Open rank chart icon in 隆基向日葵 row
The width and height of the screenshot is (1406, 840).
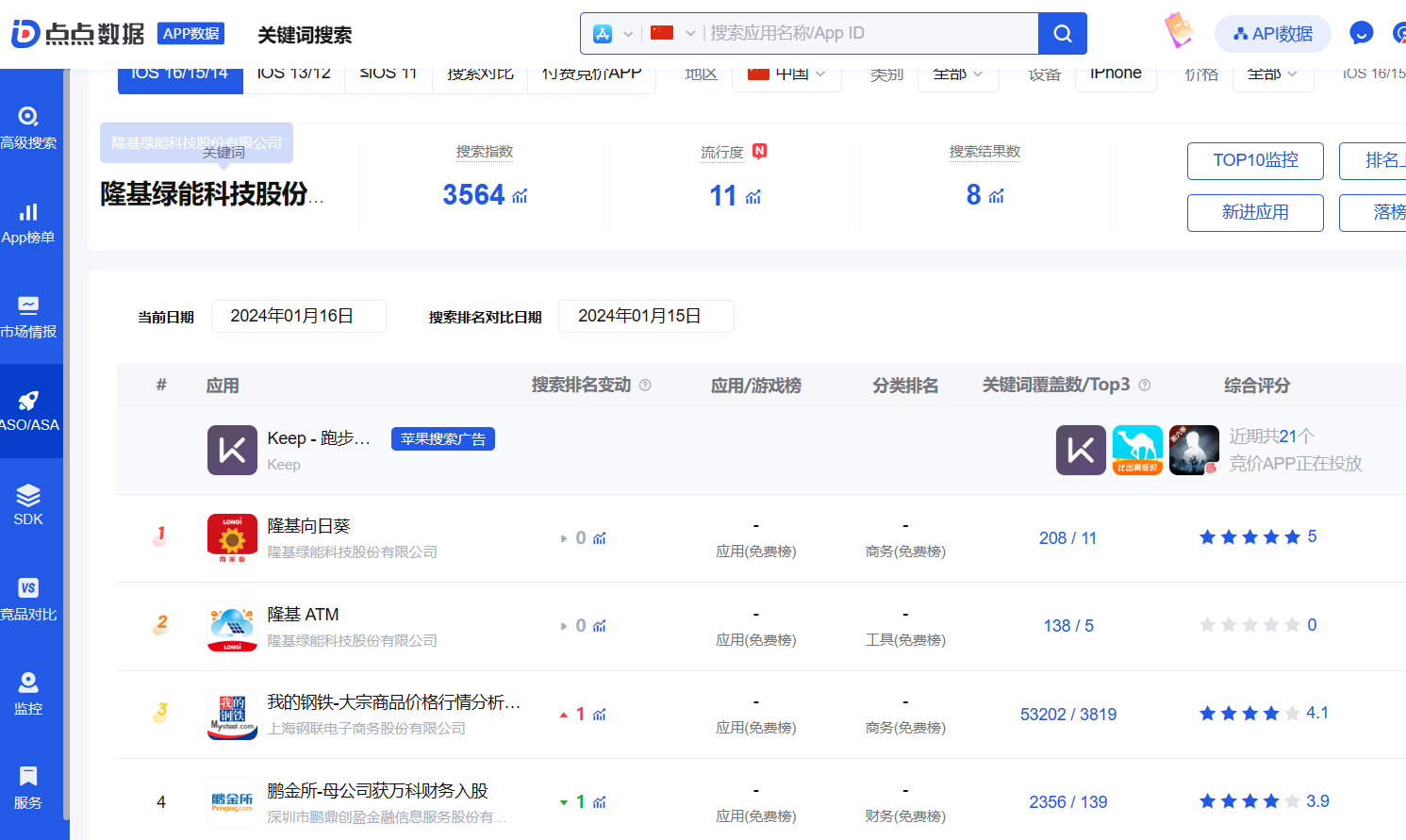click(600, 538)
